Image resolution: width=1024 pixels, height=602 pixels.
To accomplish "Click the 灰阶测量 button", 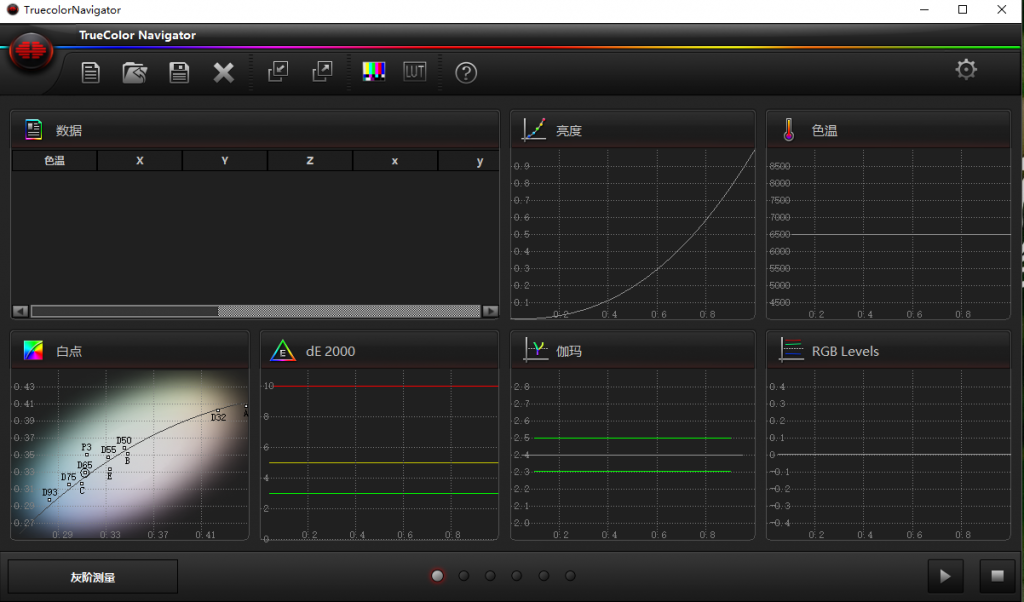I will pos(93,577).
